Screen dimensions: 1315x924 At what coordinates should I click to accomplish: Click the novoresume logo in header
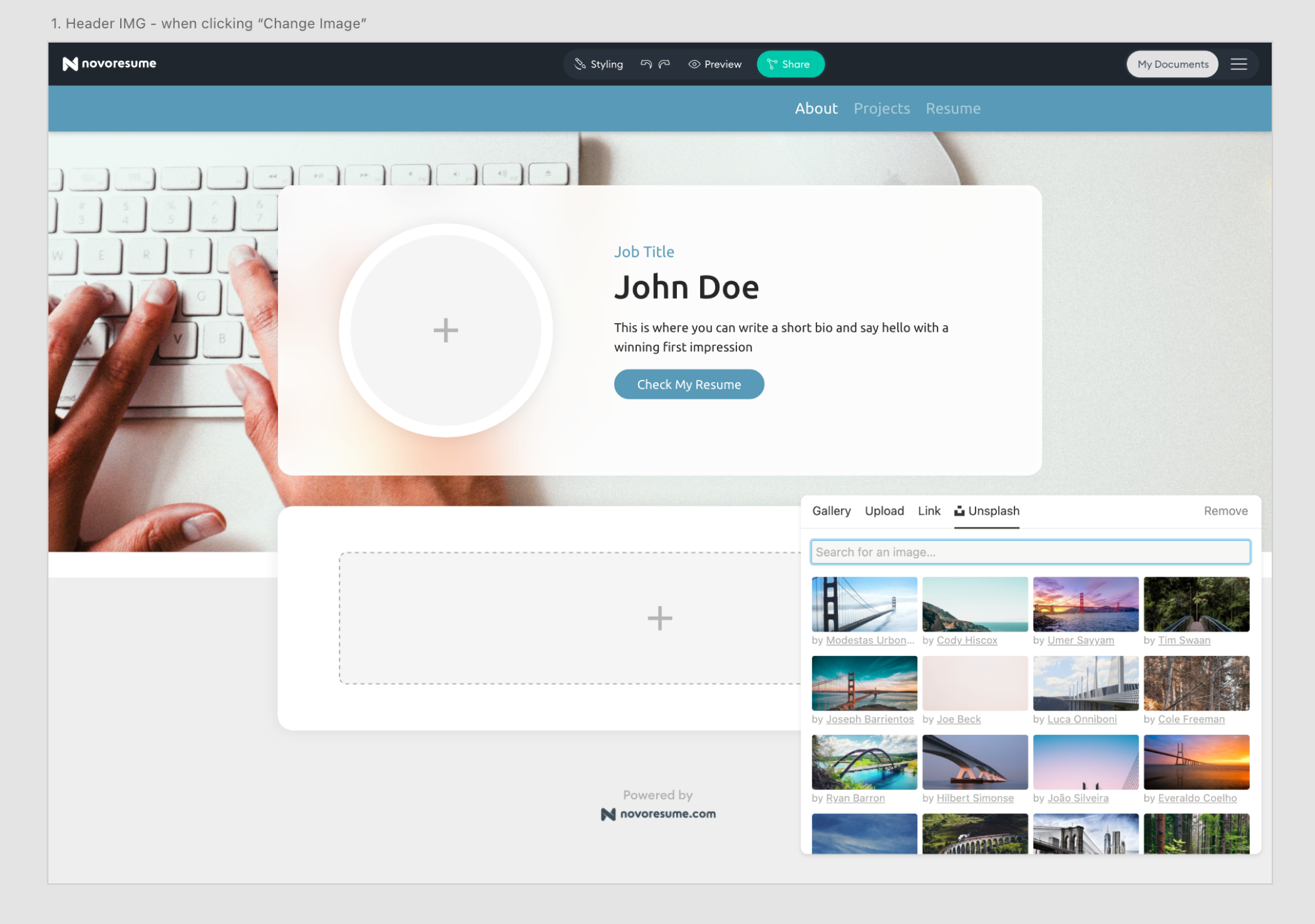[110, 64]
